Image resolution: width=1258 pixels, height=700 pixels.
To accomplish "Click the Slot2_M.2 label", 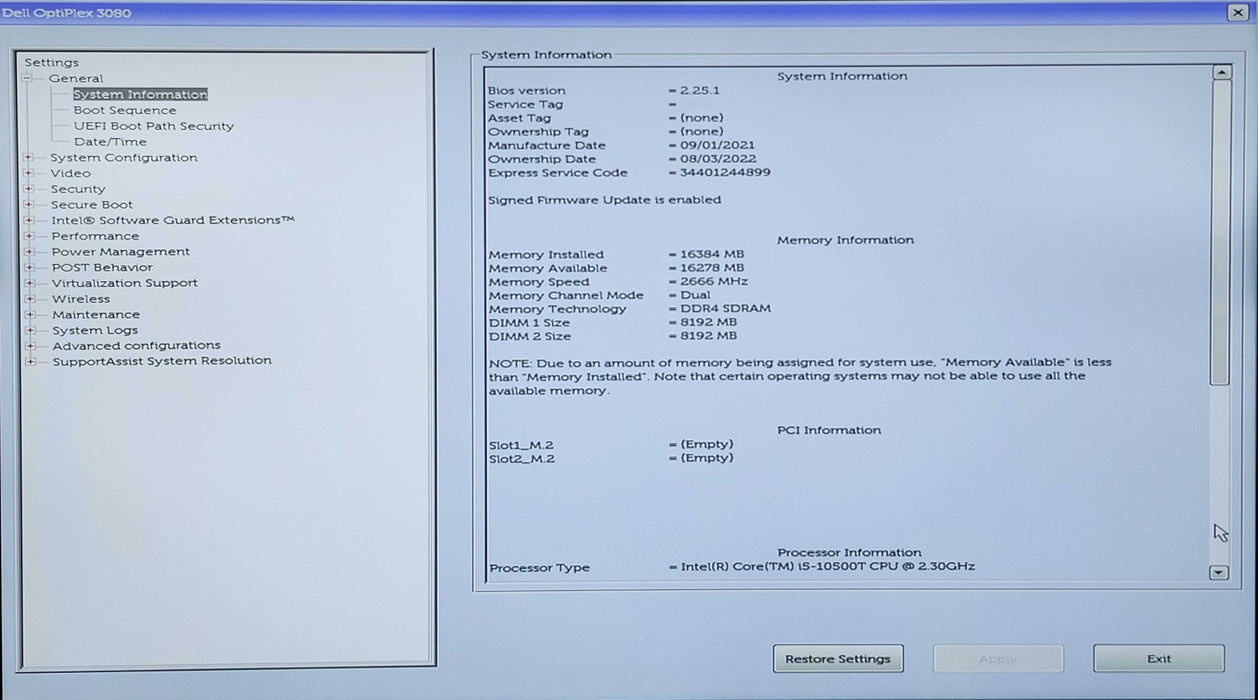I will pos(521,458).
